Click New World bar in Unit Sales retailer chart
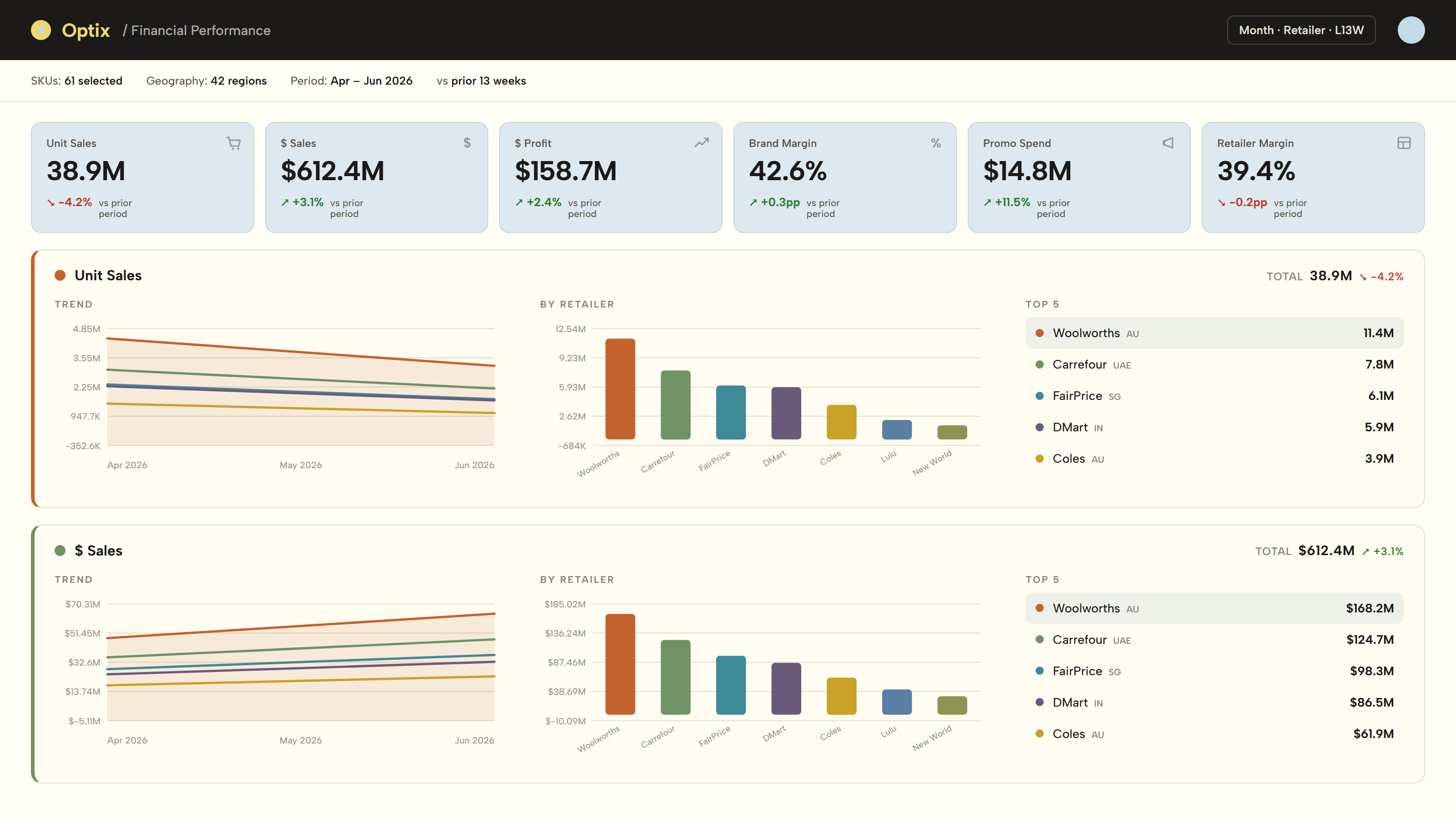The image size is (1456, 819). (952, 432)
